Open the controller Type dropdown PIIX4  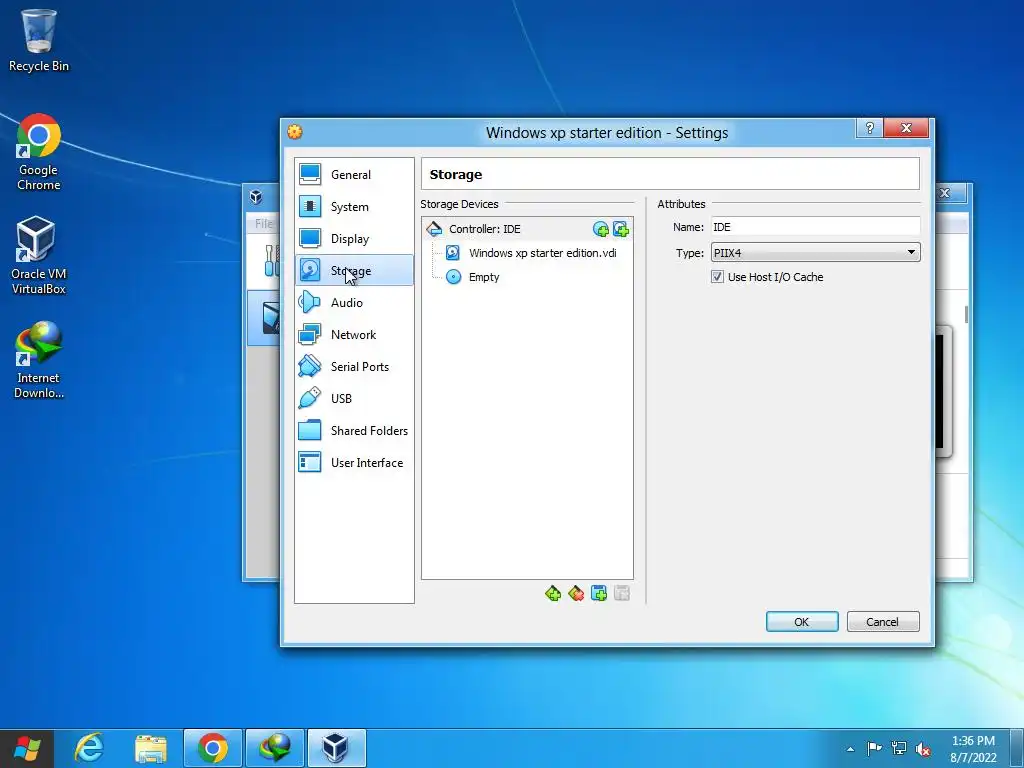click(x=815, y=253)
